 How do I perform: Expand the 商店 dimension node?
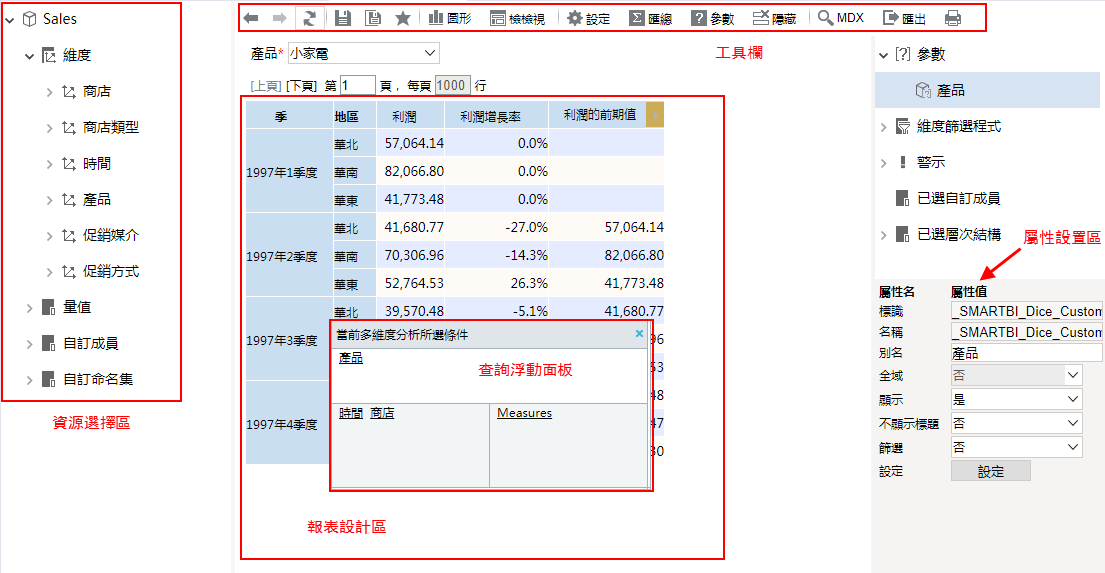tap(49, 92)
